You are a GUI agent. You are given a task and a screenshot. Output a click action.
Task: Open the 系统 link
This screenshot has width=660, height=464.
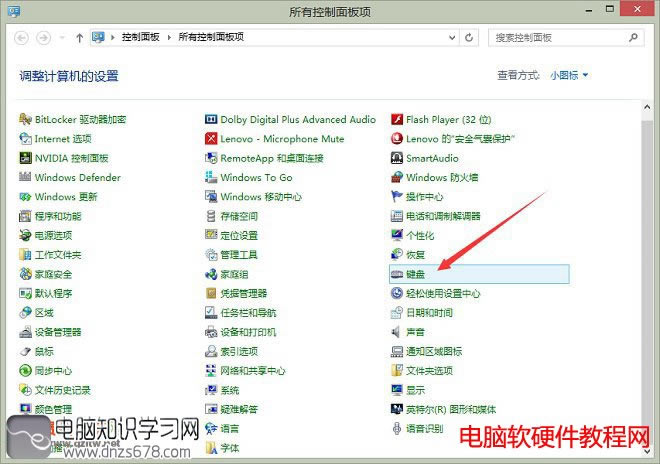pyautogui.click(x=230, y=390)
